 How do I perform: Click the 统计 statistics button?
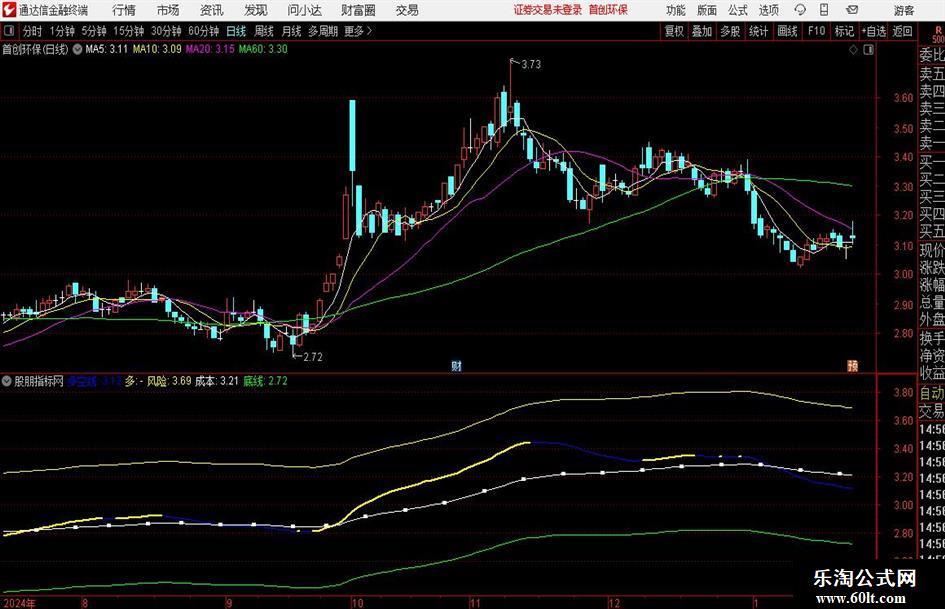[x=758, y=31]
